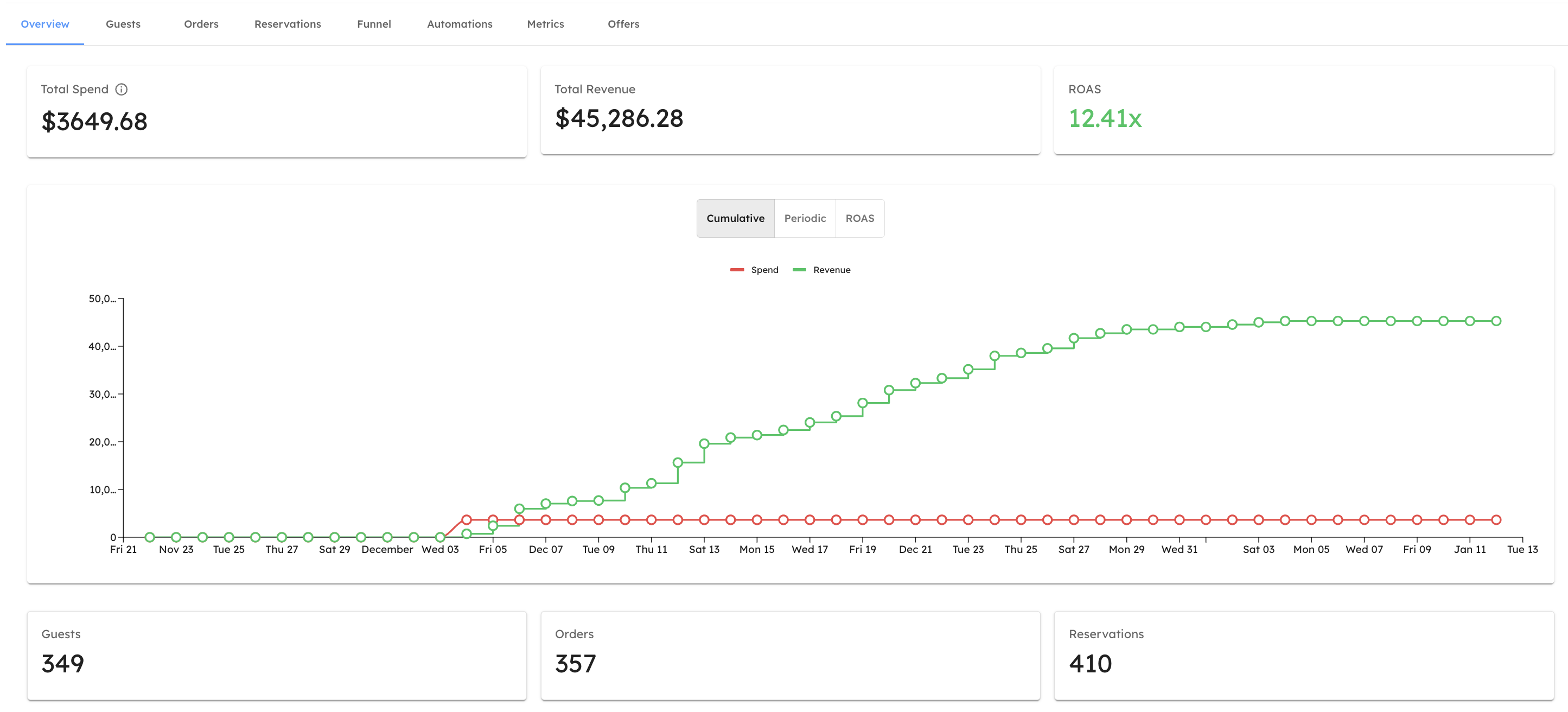Click the Orders count card
The image size is (1568, 712).
click(790, 656)
